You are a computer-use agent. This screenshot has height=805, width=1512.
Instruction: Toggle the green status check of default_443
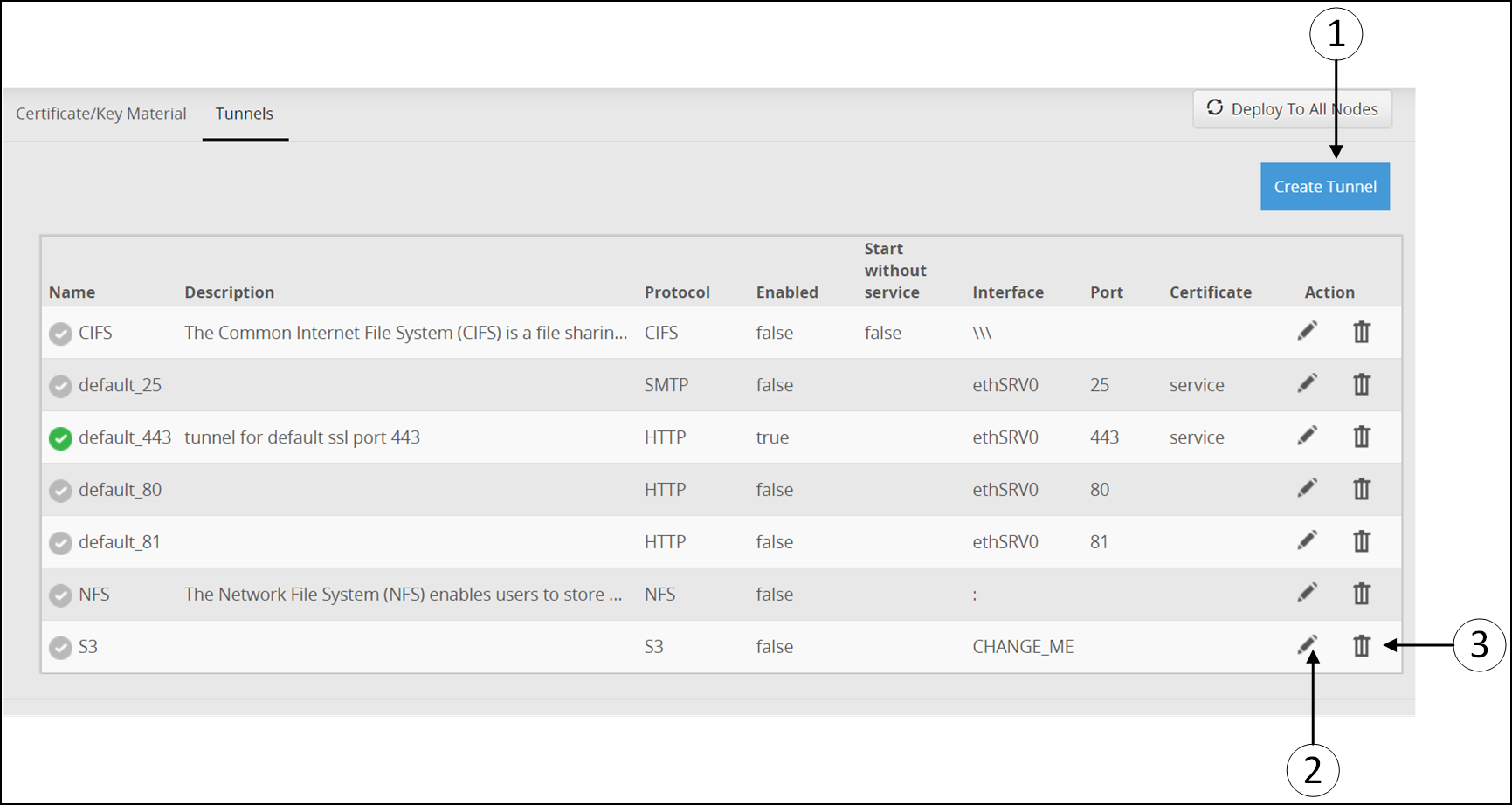pos(60,438)
